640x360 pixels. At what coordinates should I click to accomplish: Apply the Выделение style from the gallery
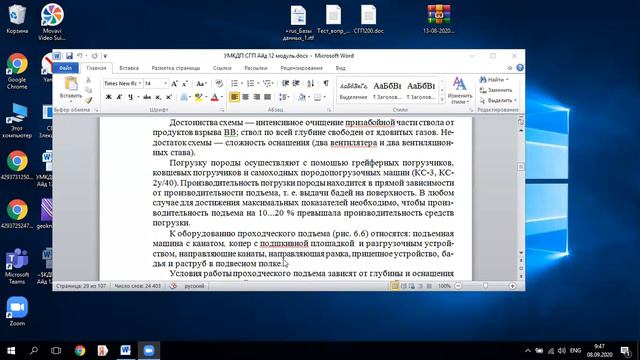pyautogui.click(x=353, y=90)
